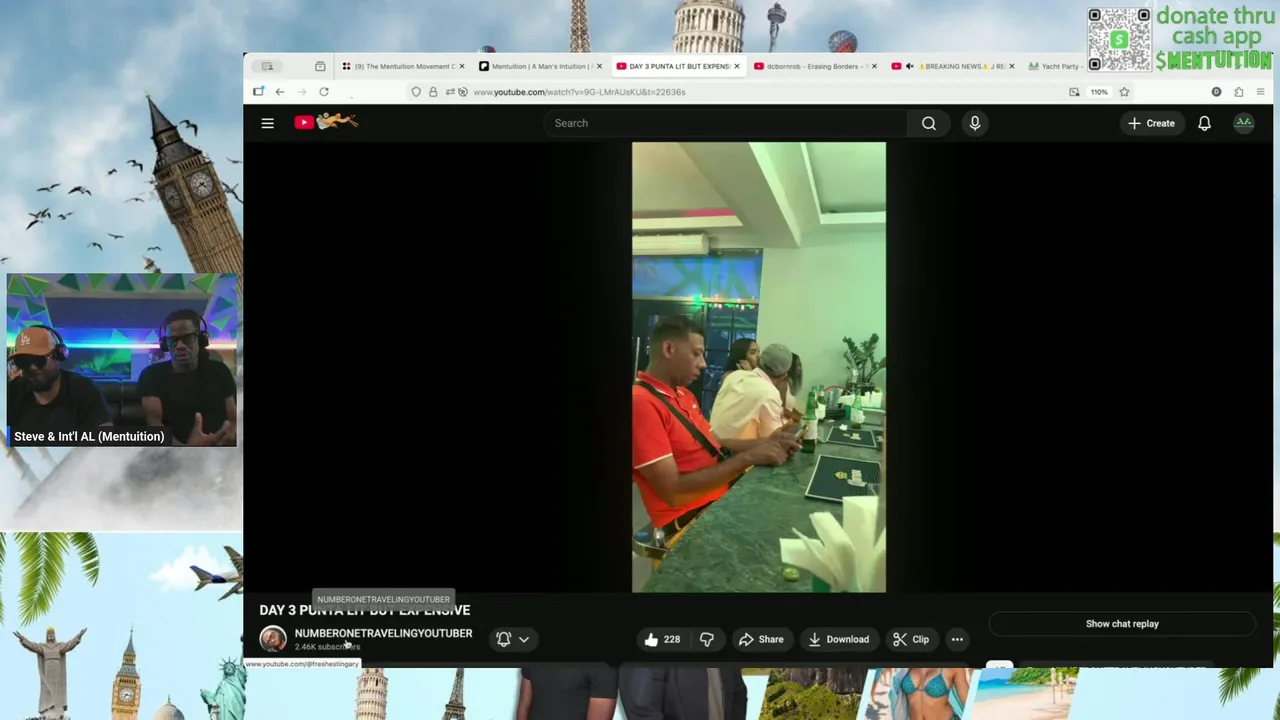Open the container tab icon beside back arrow
The width and height of the screenshot is (1280, 720).
(x=258, y=91)
